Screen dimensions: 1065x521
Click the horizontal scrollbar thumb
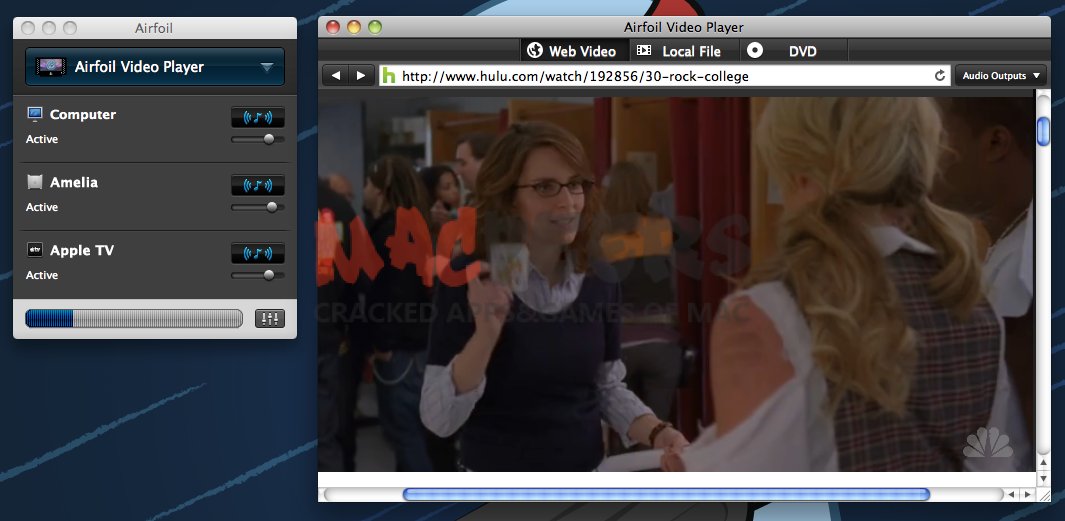pos(666,495)
